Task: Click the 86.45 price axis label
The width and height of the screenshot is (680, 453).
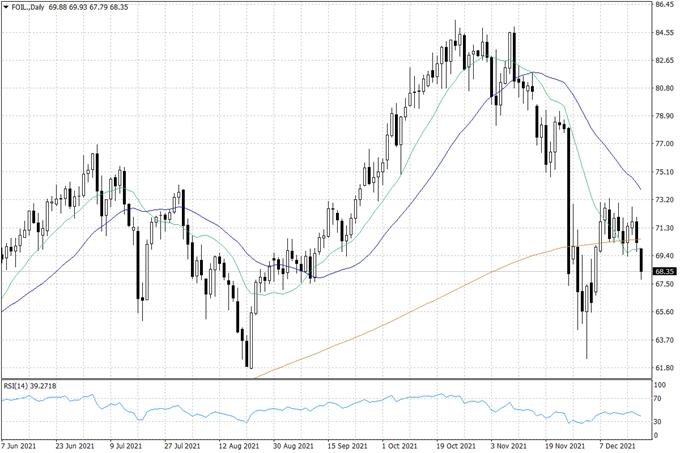Action: coord(664,5)
